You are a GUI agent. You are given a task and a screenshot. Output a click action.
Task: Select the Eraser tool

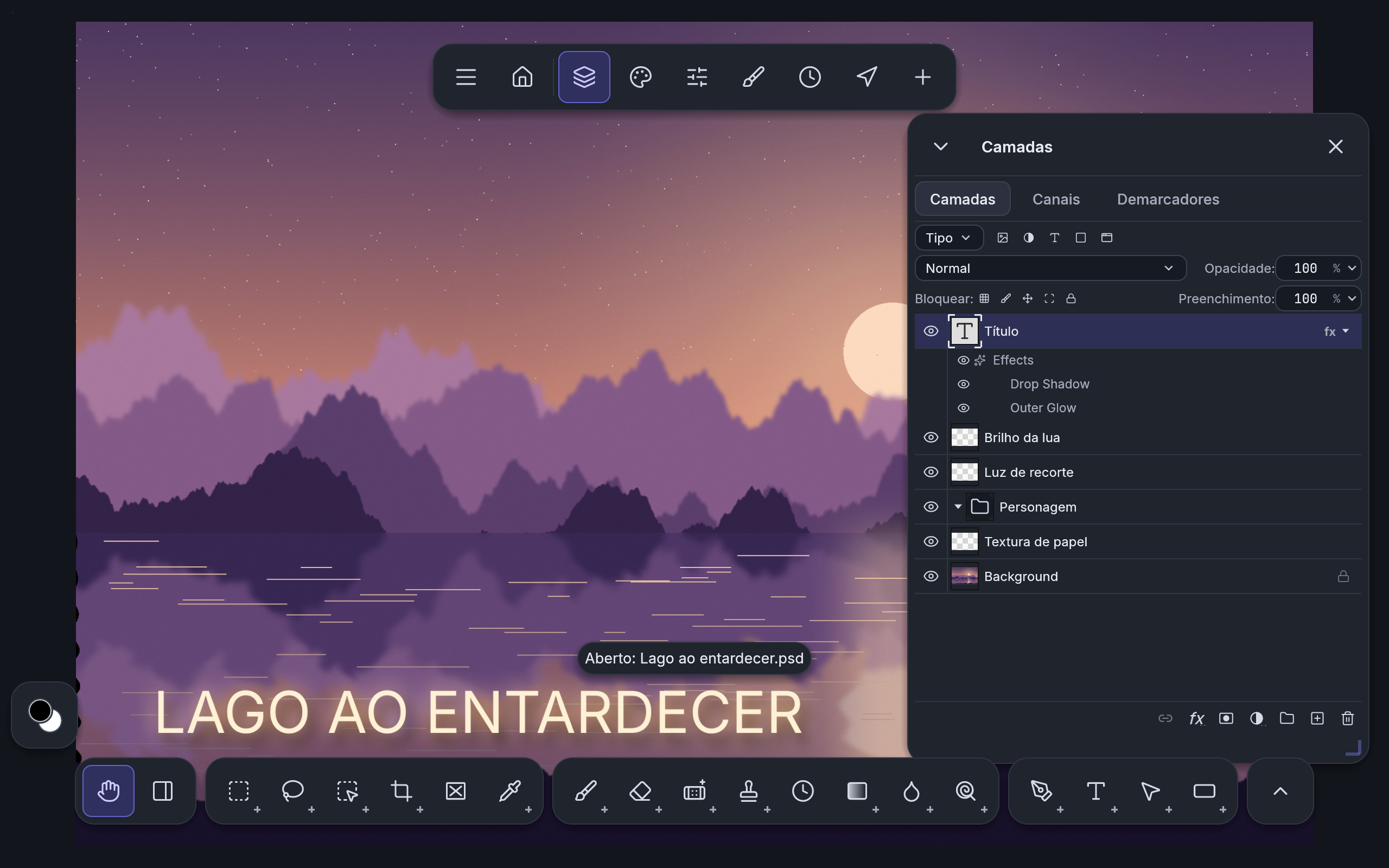[x=640, y=791]
